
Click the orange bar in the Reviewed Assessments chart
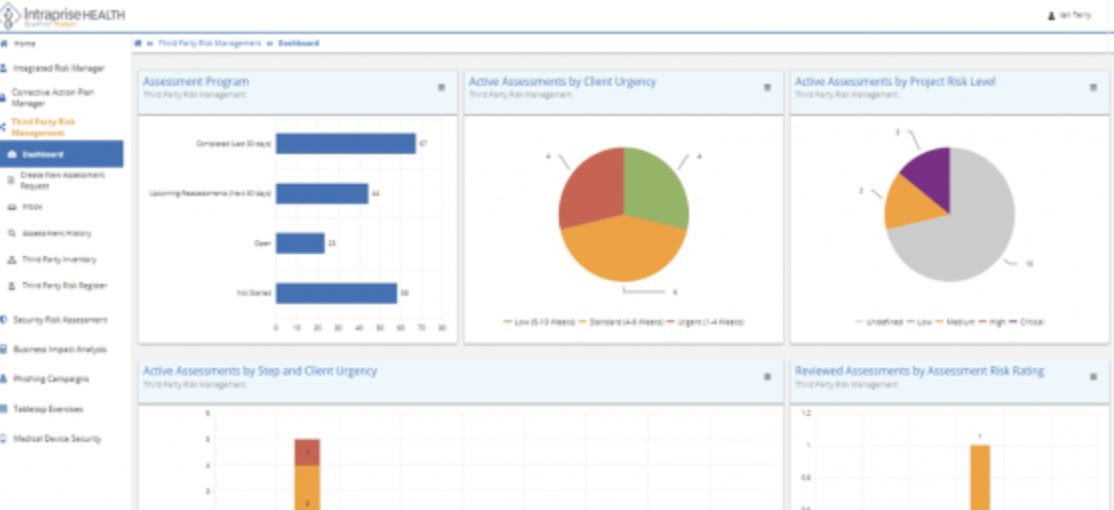click(x=980, y=477)
